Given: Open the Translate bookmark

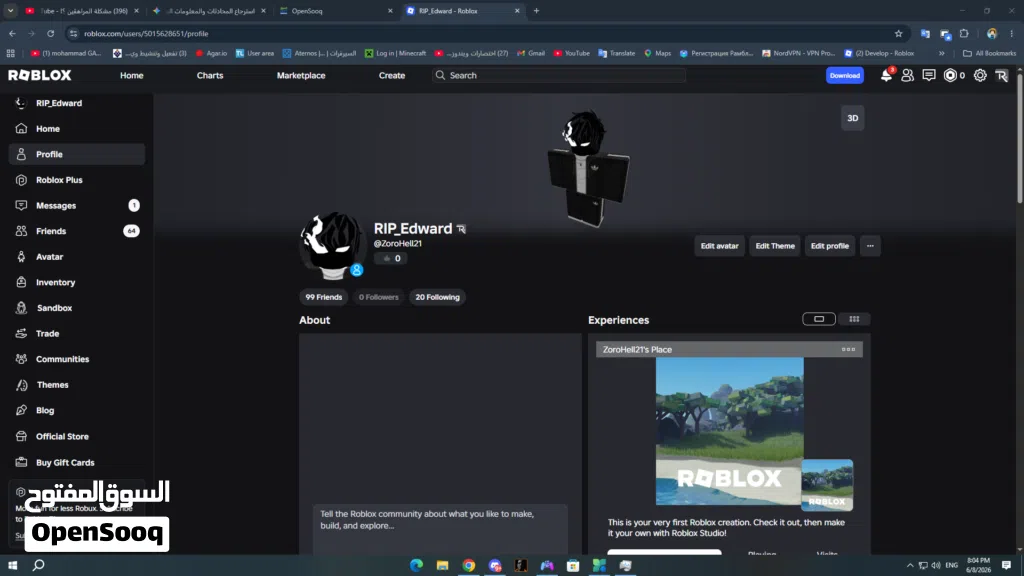Looking at the screenshot, I should (616, 54).
